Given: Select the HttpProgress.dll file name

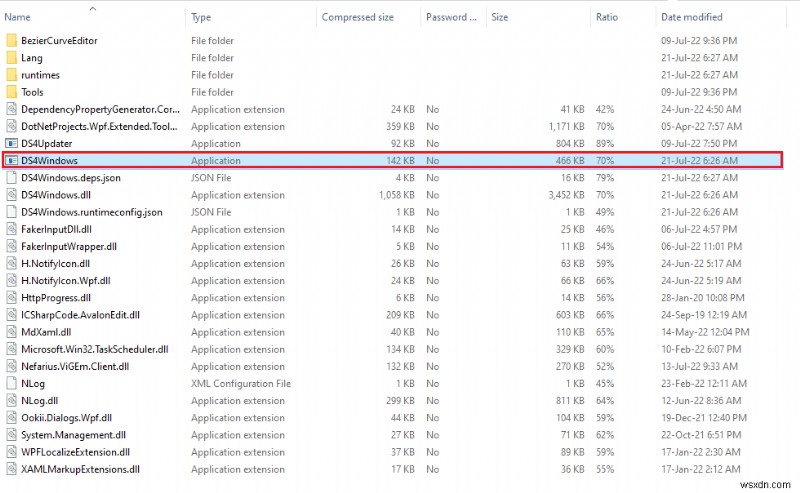Looking at the screenshot, I should [56, 298].
